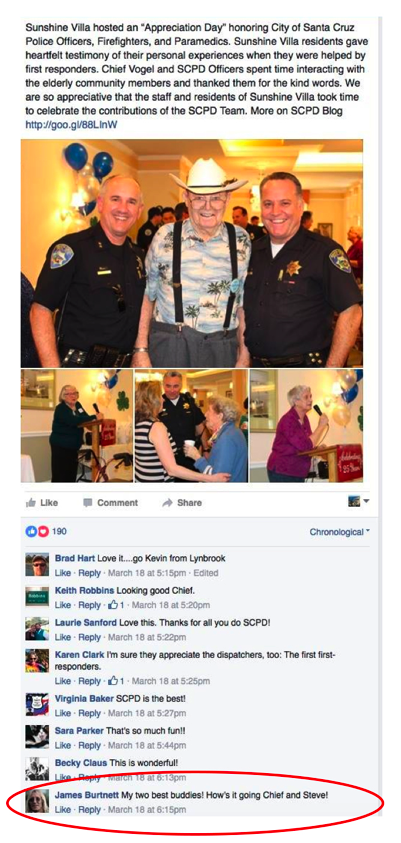Open the large photo of officers with man in hat
Screen dimensions: 401x843
[191, 253]
